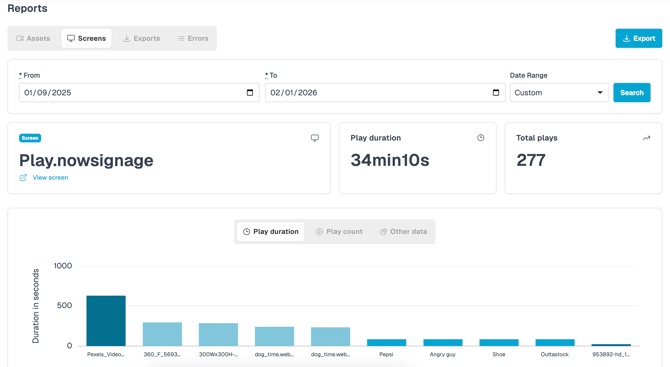Go to the Errors tab
Screen dimensions: 670x367
[x=193, y=38]
